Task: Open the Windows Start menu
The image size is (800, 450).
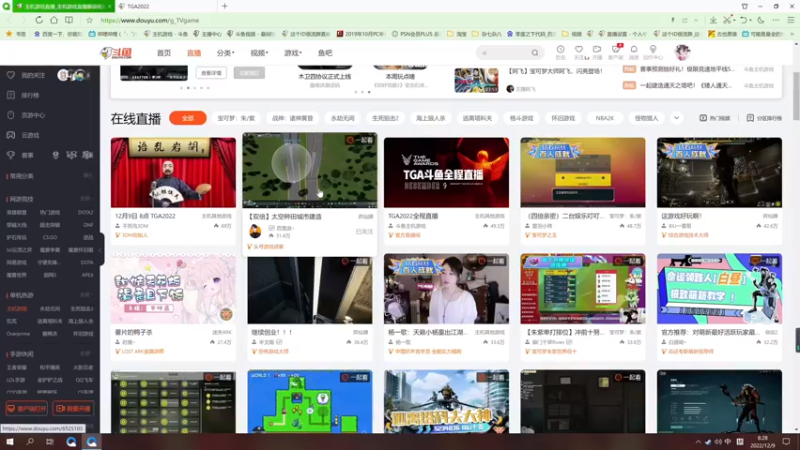Action: tap(10, 441)
